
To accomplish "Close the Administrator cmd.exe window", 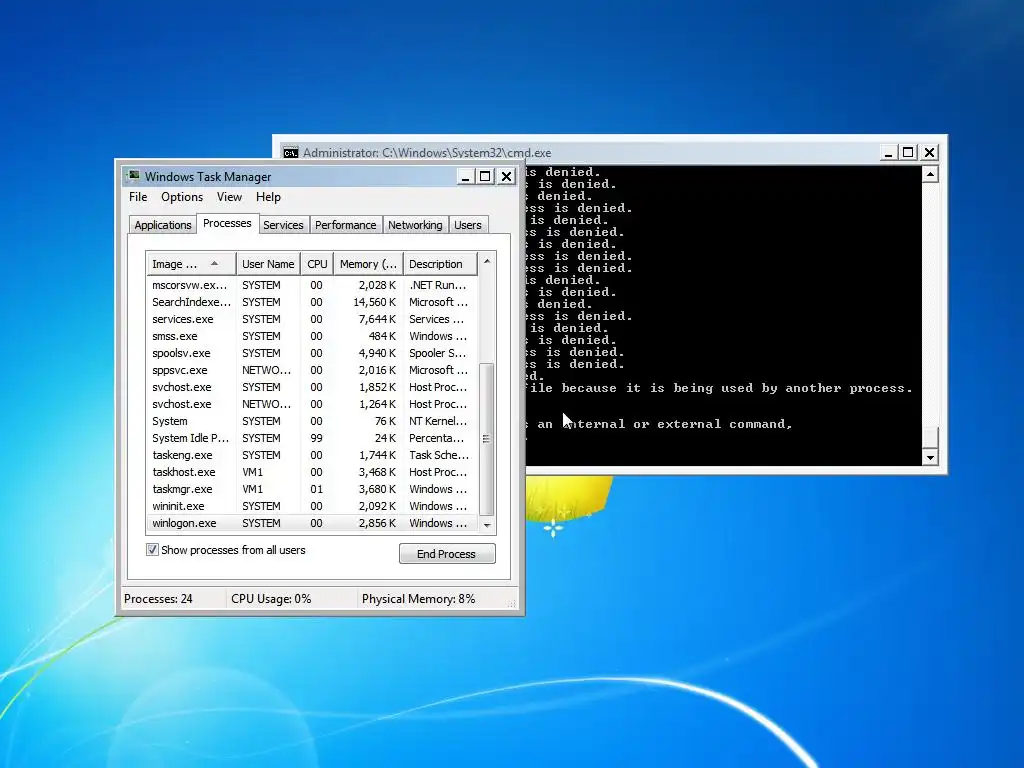I will (929, 153).
